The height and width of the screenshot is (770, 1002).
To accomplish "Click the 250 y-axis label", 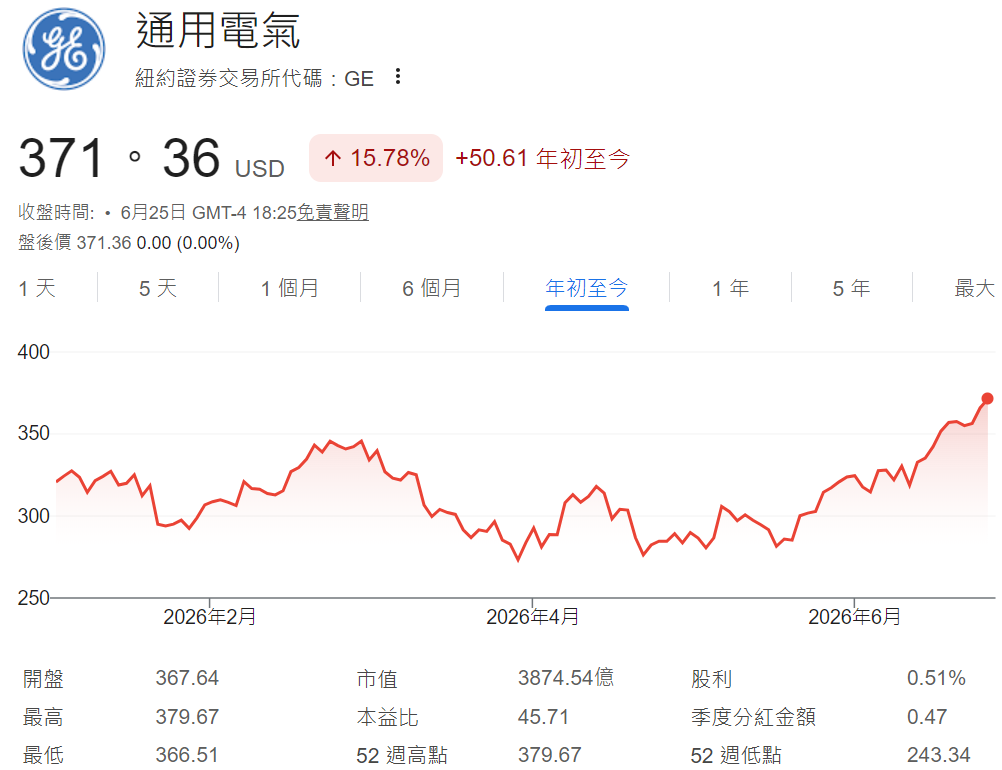I will 33,598.
